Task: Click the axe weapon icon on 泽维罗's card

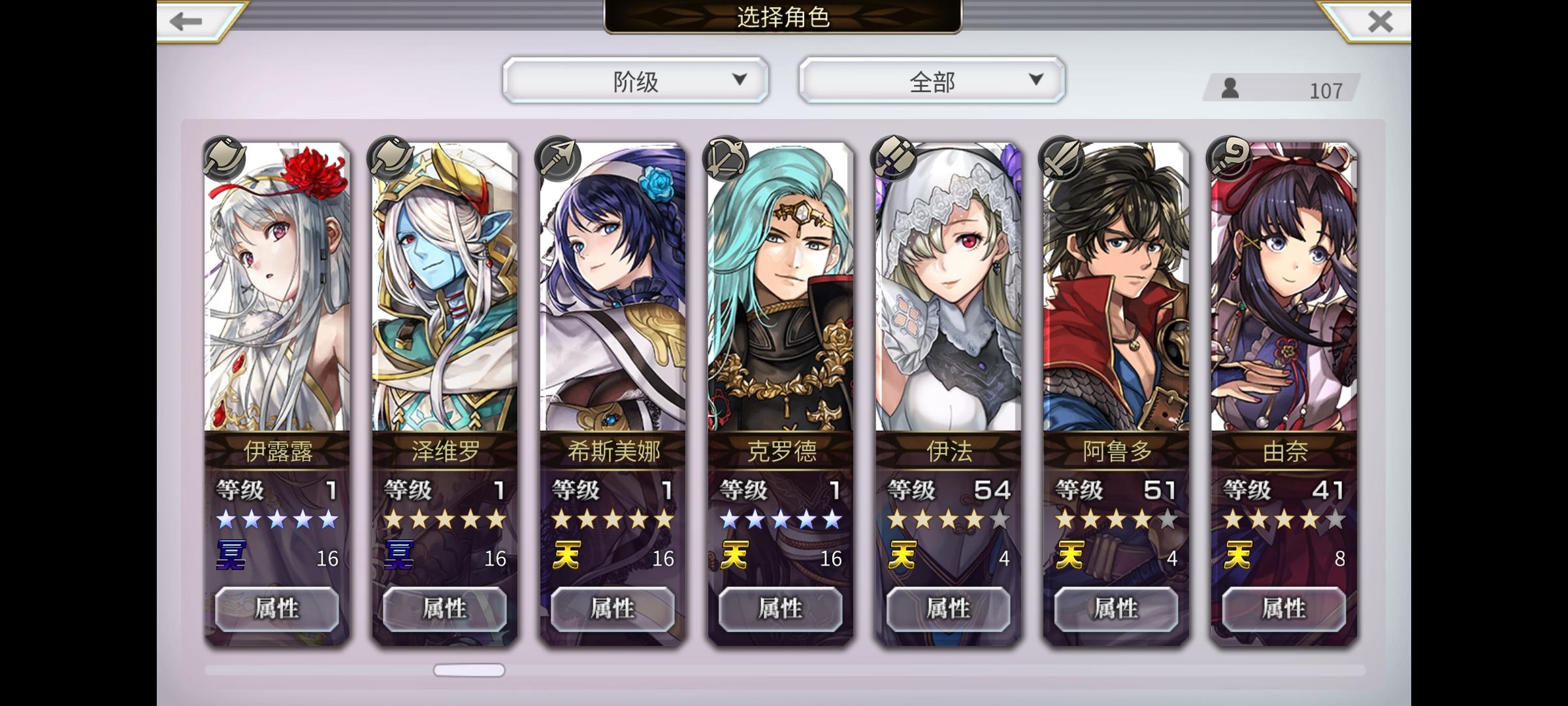Action: 391,158
